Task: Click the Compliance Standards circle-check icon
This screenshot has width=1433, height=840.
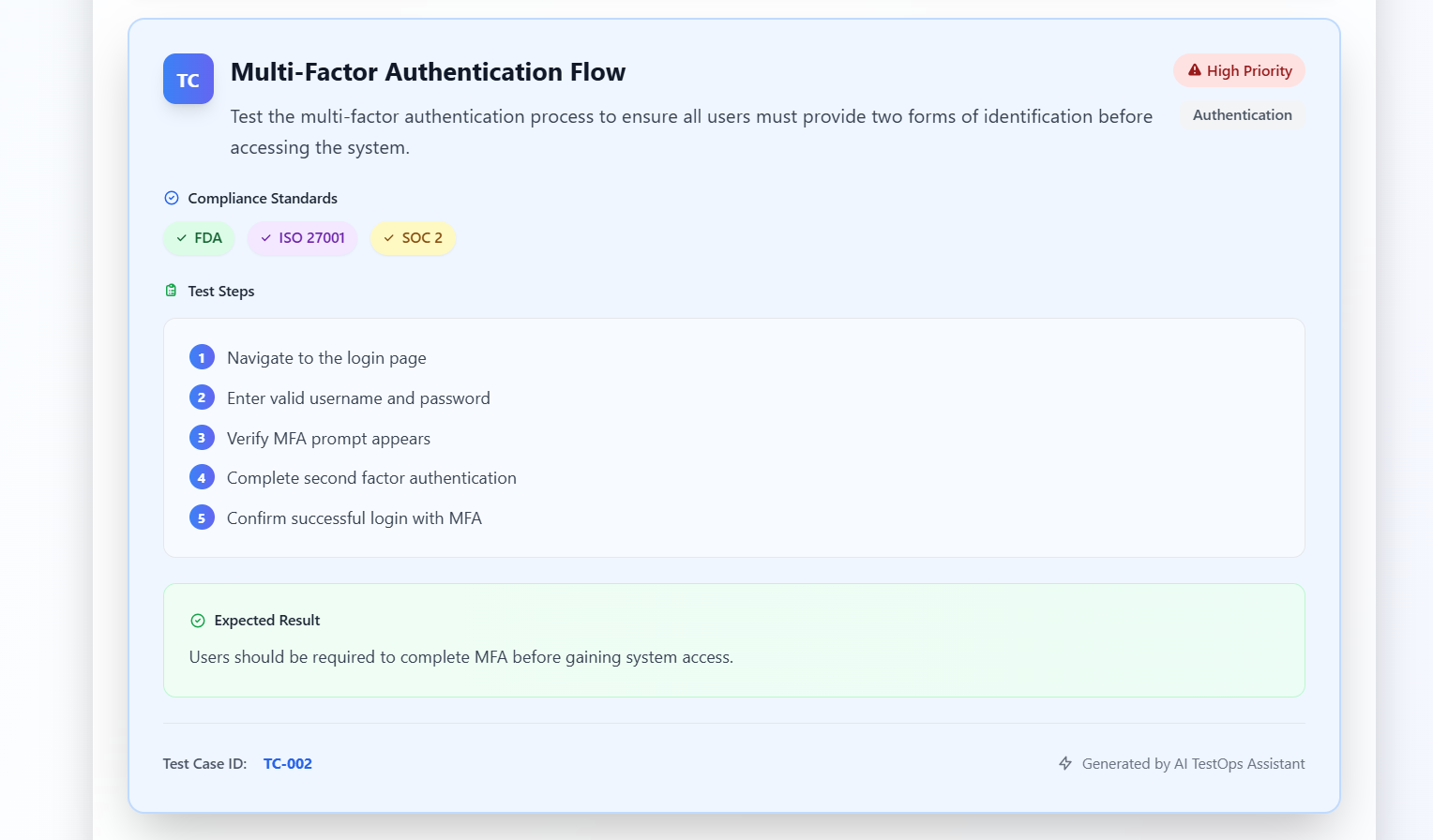Action: (x=172, y=198)
